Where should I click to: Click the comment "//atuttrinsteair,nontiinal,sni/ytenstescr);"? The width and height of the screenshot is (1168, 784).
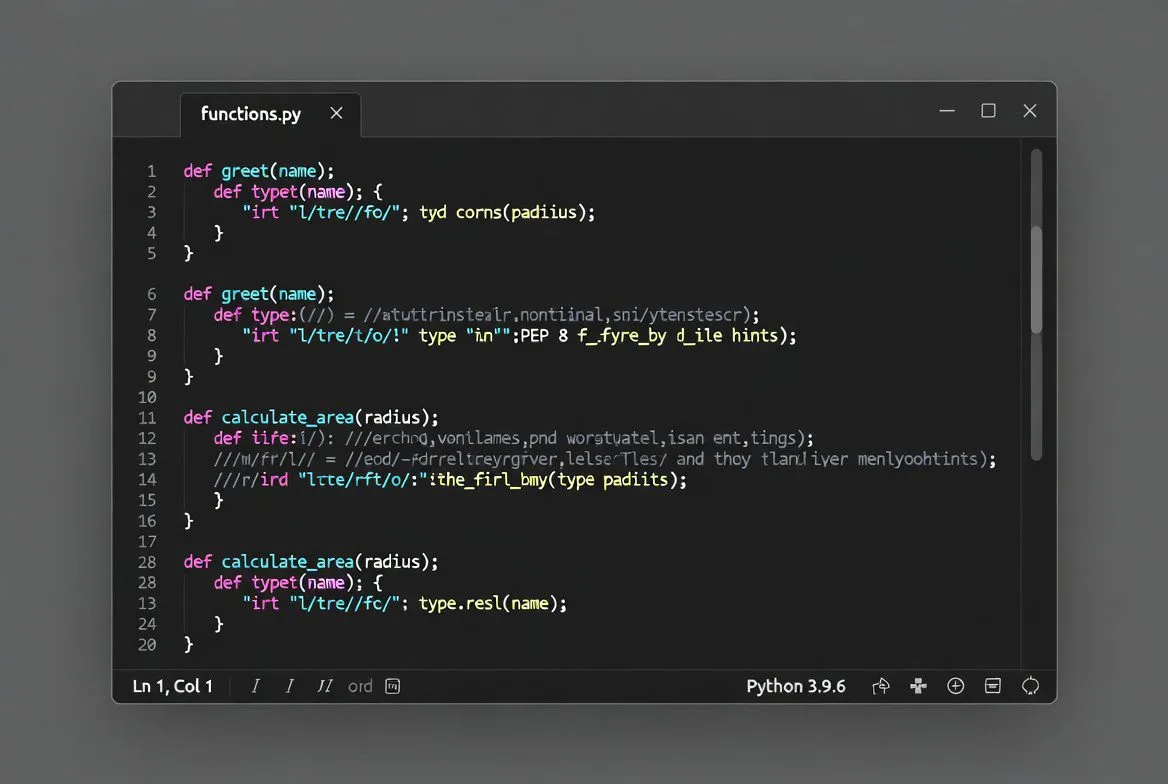point(561,315)
